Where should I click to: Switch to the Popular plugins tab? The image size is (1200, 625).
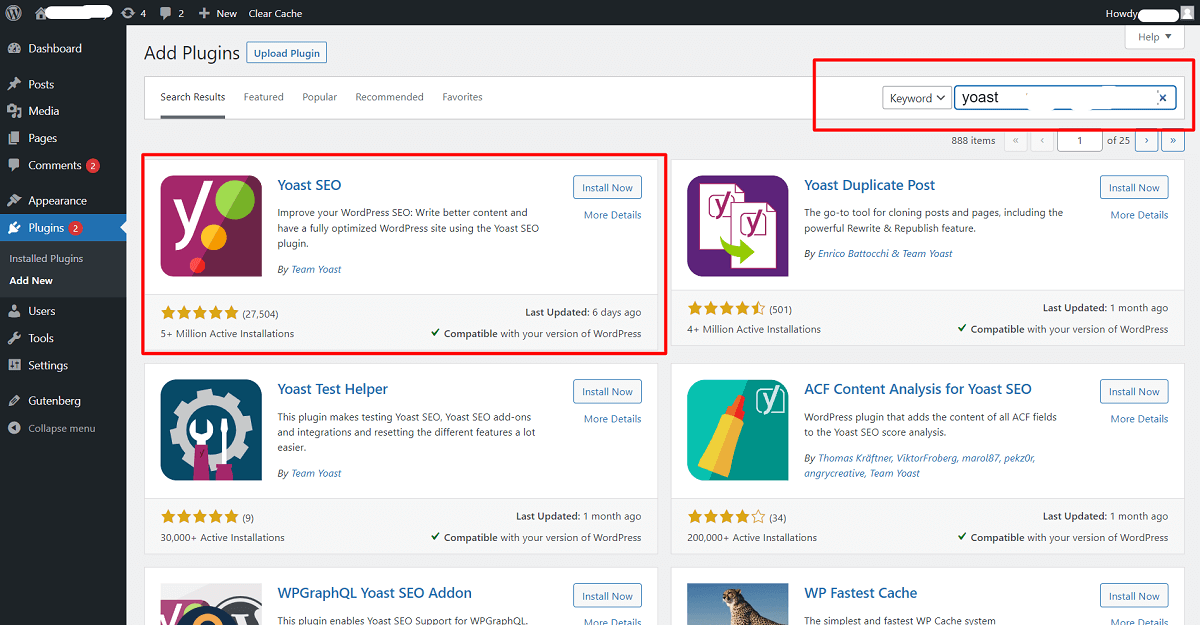[x=319, y=97]
